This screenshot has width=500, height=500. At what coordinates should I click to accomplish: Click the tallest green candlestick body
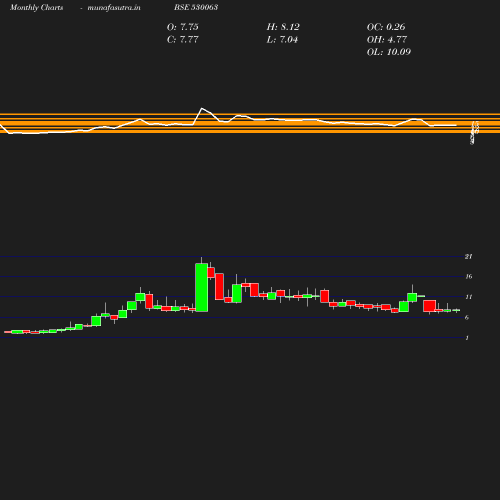tap(202, 287)
